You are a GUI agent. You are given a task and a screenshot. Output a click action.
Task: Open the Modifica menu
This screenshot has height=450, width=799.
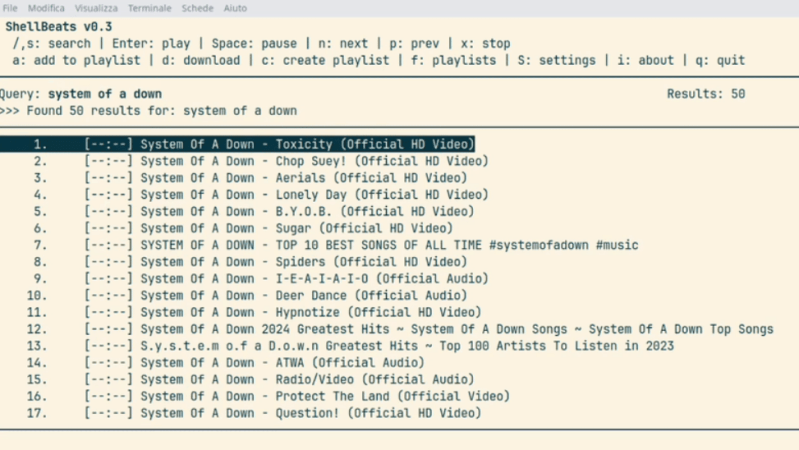tap(46, 7)
